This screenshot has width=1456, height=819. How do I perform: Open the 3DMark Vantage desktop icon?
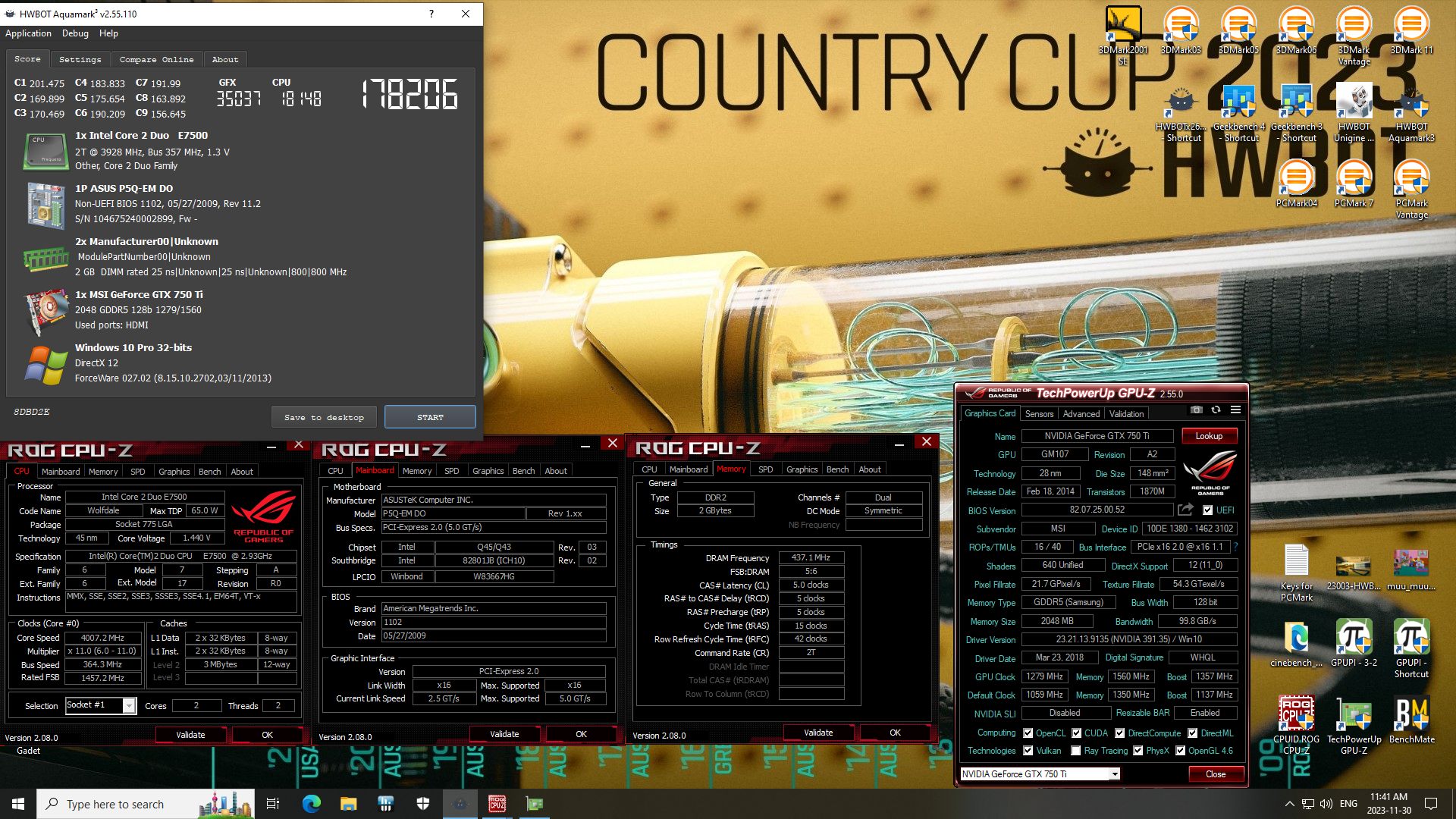[x=1354, y=36]
